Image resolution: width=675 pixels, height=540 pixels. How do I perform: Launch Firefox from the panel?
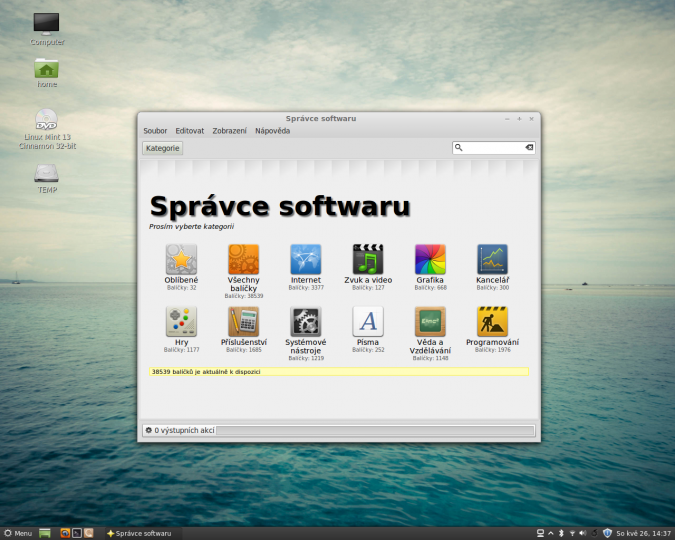click(x=65, y=534)
